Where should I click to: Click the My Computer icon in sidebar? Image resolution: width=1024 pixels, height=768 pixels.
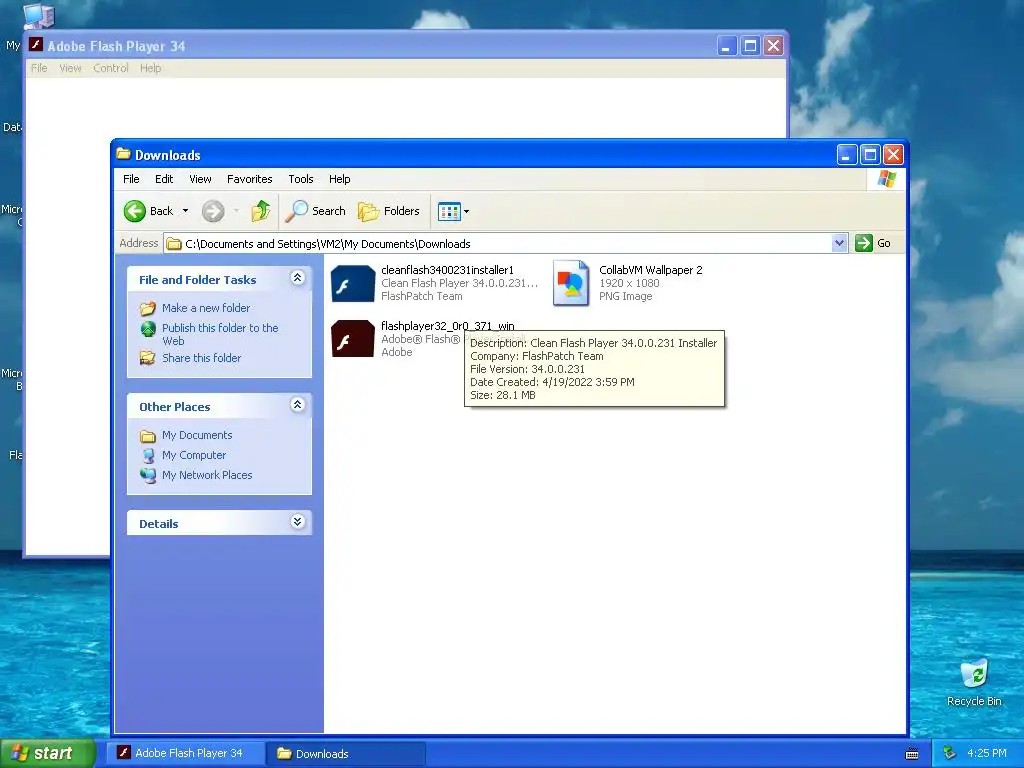pyautogui.click(x=148, y=455)
